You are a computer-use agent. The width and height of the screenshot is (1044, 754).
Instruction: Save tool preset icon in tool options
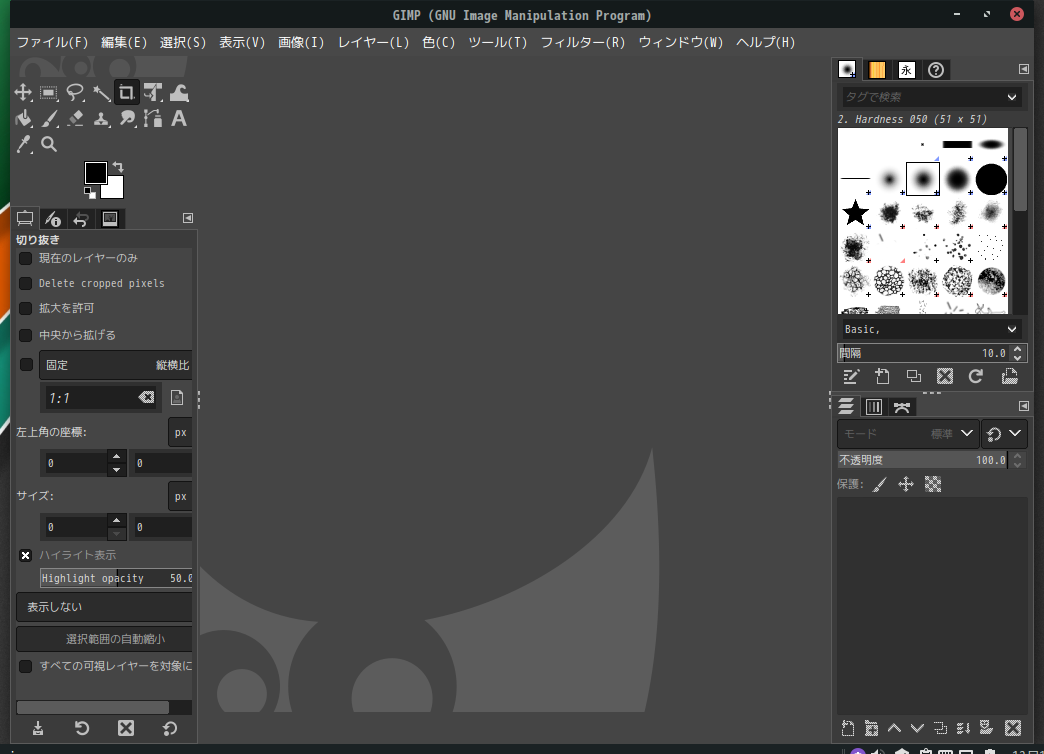(x=38, y=728)
